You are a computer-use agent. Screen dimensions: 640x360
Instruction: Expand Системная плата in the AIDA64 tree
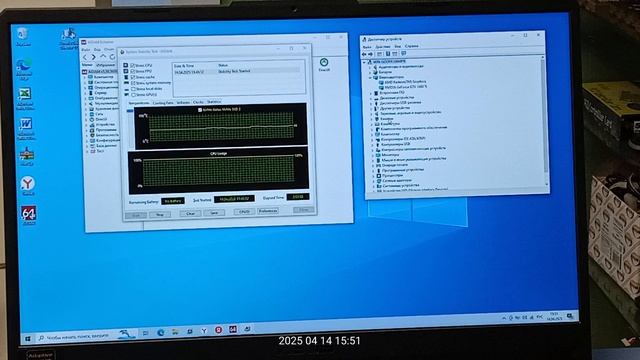coord(86,82)
